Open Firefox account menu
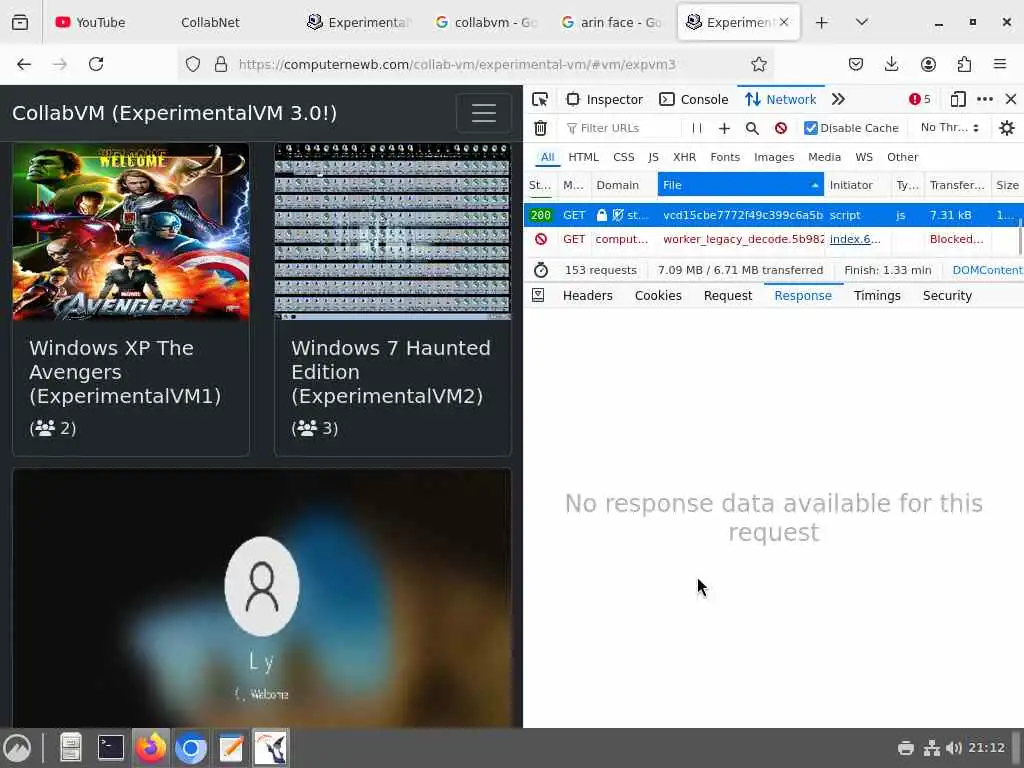Screen dimensions: 1024x768 (928, 64)
